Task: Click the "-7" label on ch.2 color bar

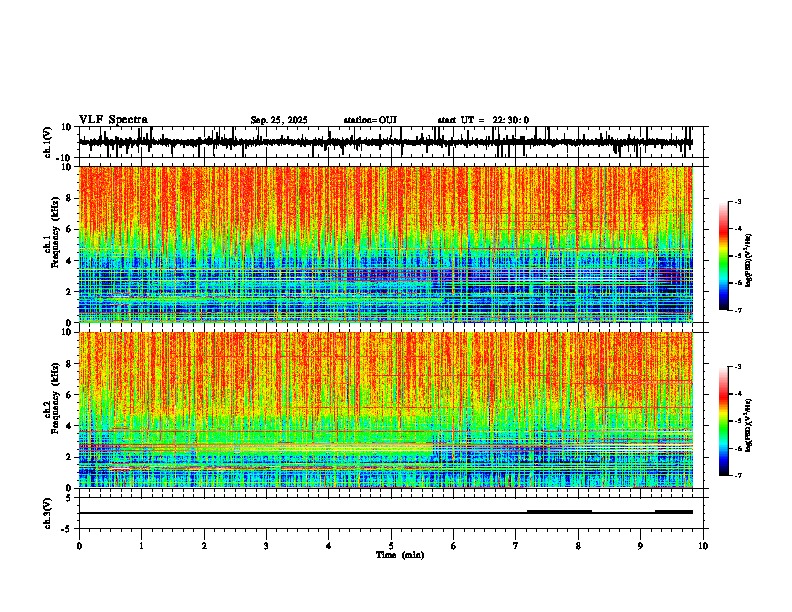Action: (737, 475)
